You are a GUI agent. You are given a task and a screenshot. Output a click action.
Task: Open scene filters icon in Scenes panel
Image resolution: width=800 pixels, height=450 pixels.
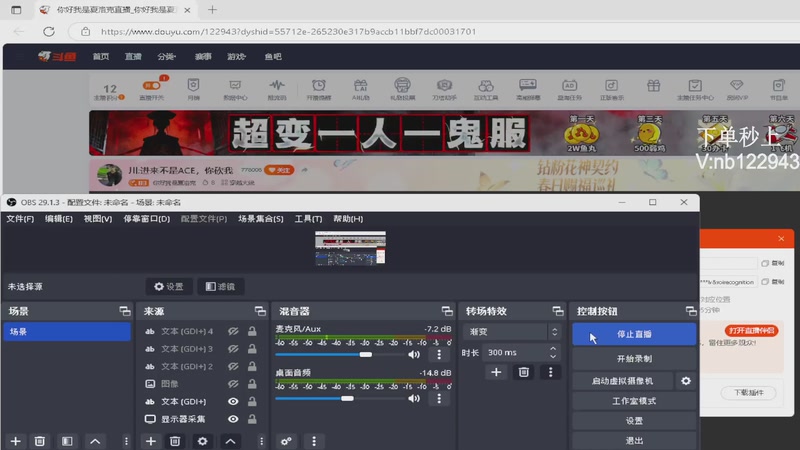67,441
